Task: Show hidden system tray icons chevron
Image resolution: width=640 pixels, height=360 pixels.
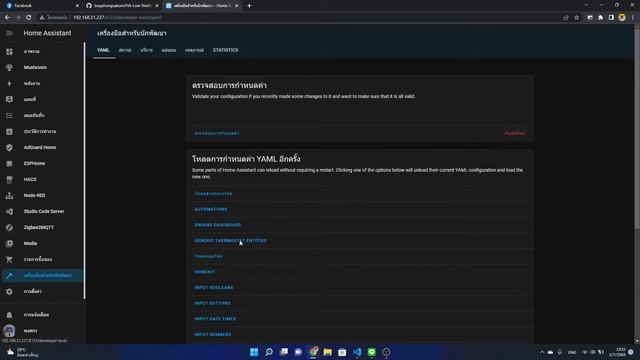Action: tap(542, 352)
